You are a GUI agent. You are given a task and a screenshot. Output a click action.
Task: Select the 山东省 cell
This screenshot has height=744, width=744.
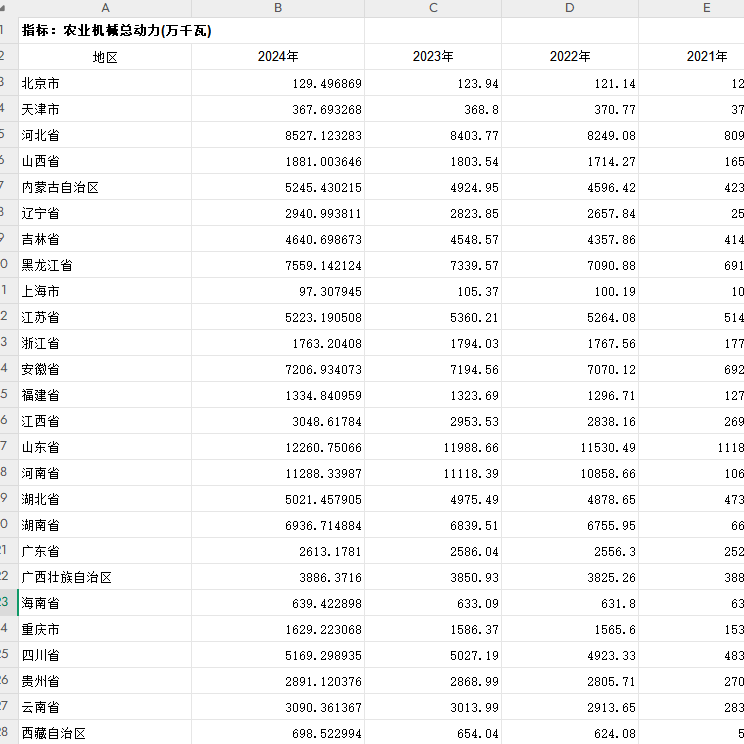pos(105,447)
